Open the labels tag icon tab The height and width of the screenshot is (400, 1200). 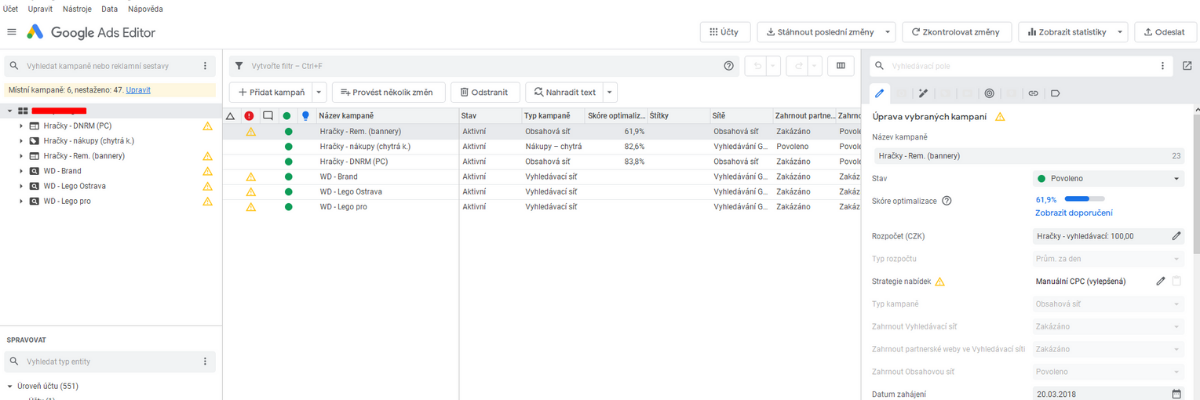coord(1055,93)
